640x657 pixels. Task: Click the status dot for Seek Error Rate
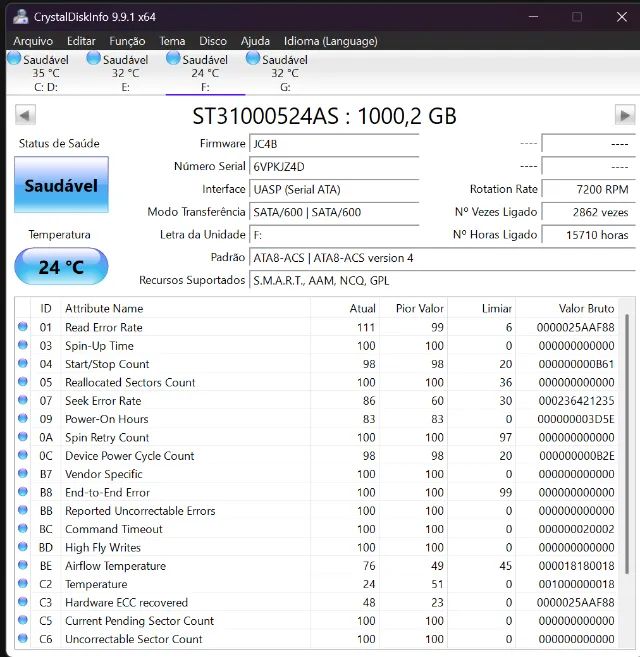[x=23, y=400]
